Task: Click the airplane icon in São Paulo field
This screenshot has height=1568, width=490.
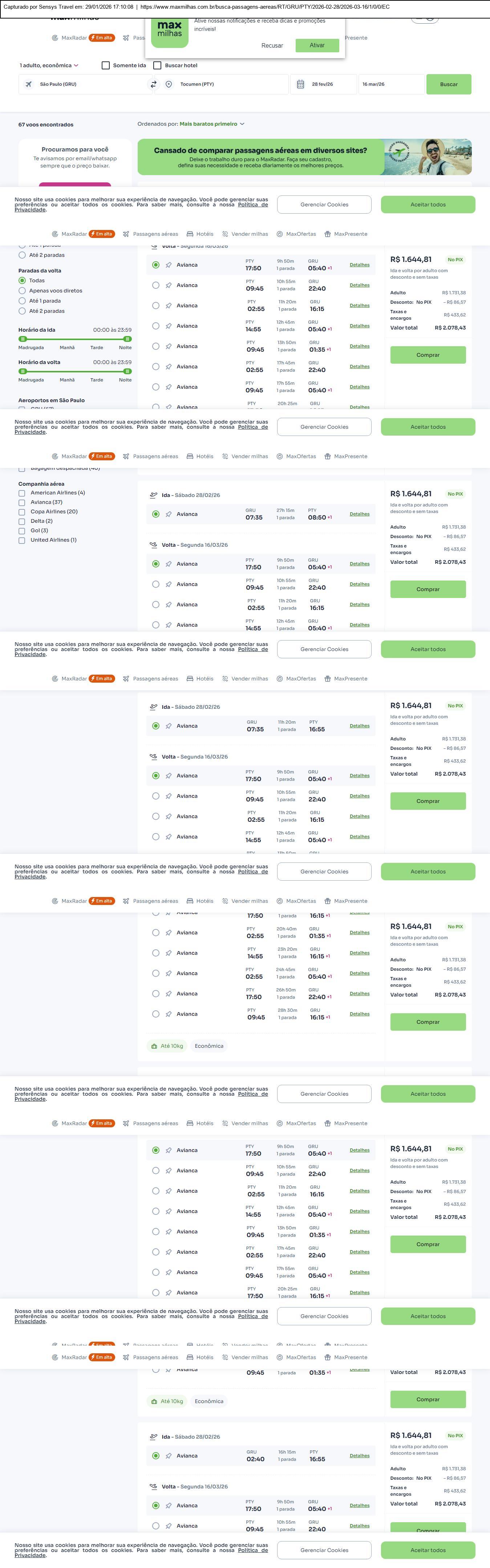Action: (29, 85)
